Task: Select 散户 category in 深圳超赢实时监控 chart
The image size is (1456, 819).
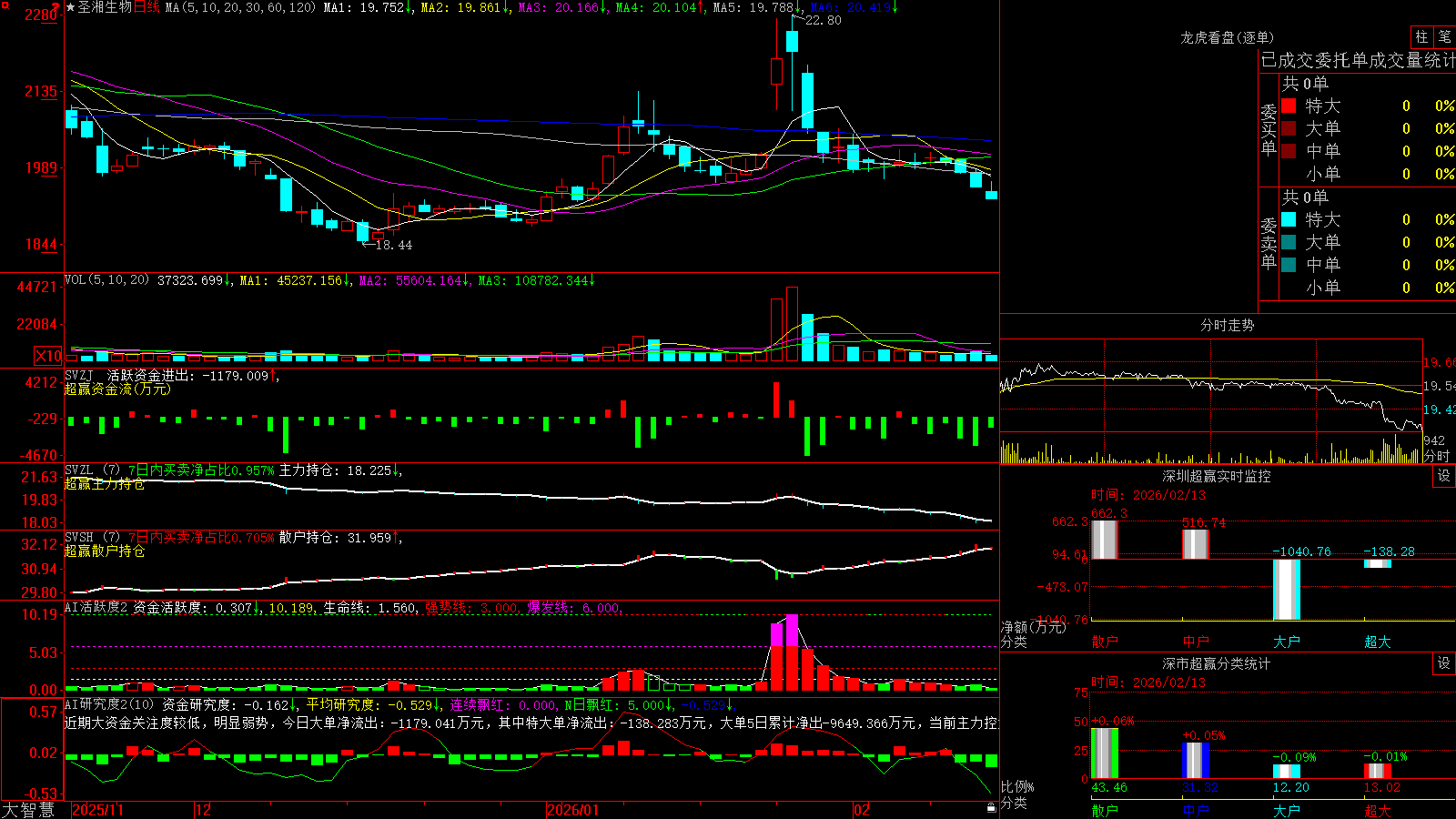Action: pyautogui.click(x=1105, y=642)
